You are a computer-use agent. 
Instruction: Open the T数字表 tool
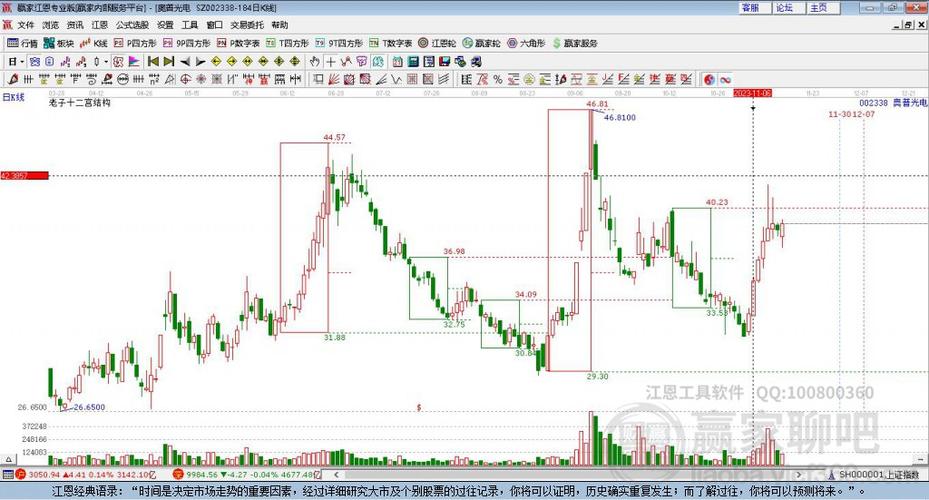pos(390,43)
